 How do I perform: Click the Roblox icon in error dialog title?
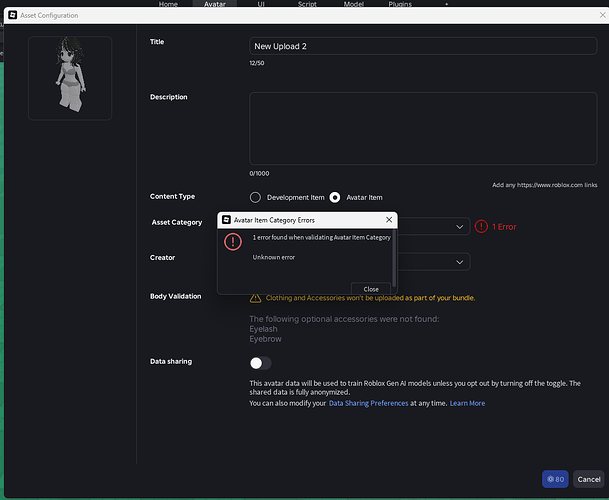[x=226, y=220]
